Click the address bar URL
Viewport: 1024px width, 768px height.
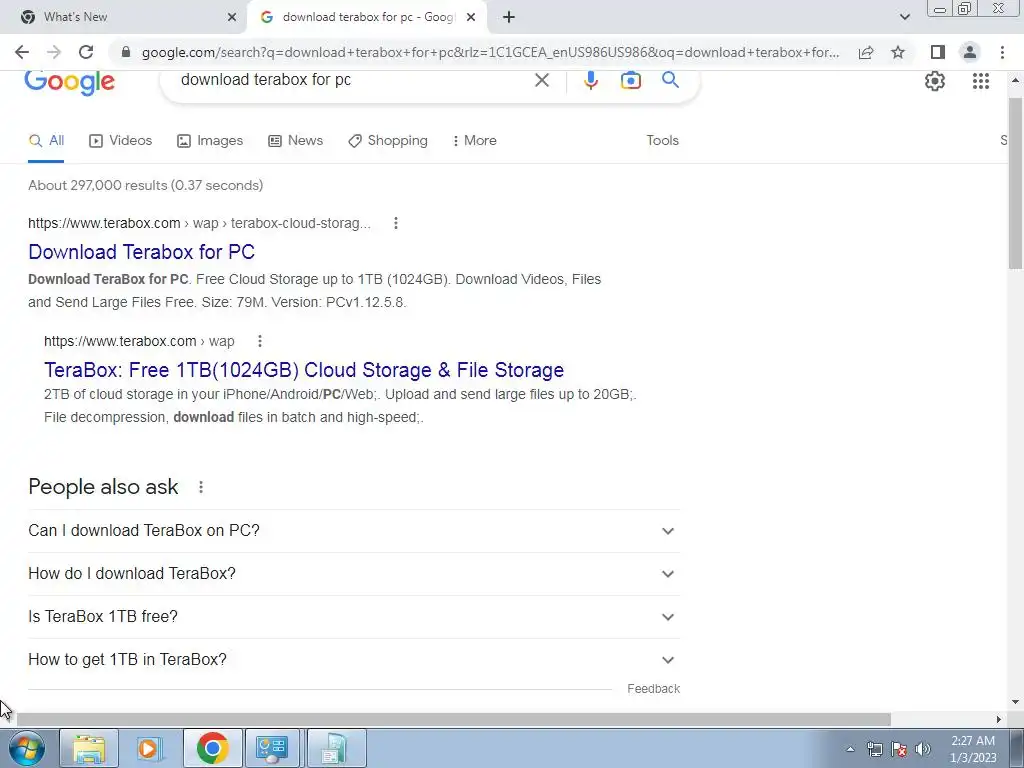(490, 52)
